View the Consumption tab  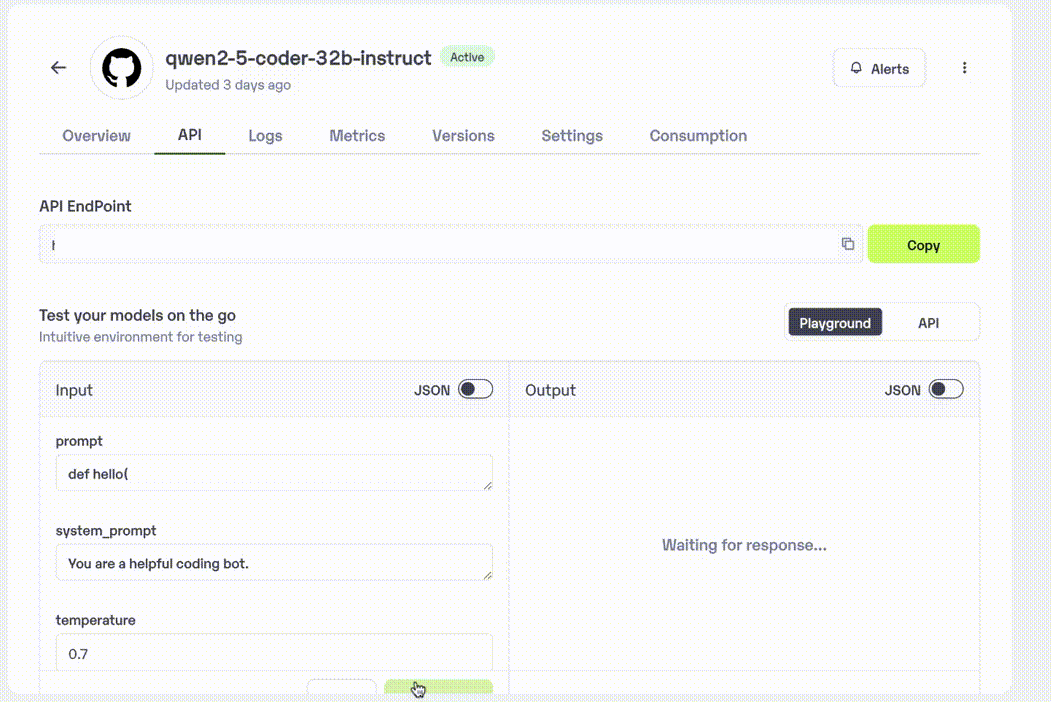(x=698, y=135)
